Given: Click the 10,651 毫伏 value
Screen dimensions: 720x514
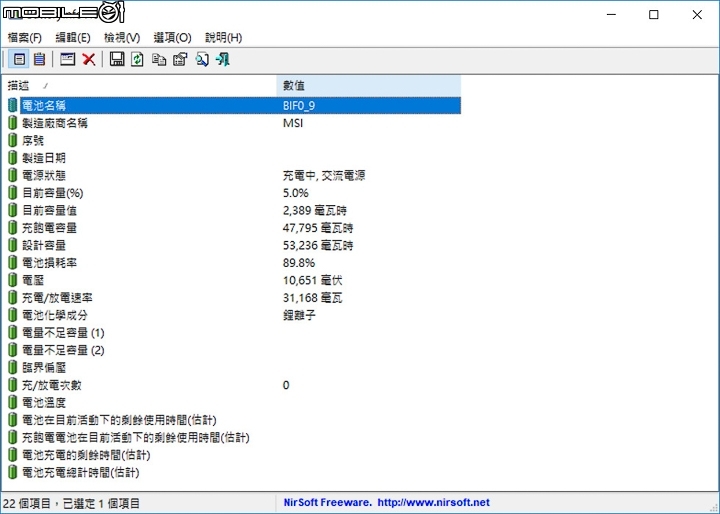Looking at the screenshot, I should 313,280.
